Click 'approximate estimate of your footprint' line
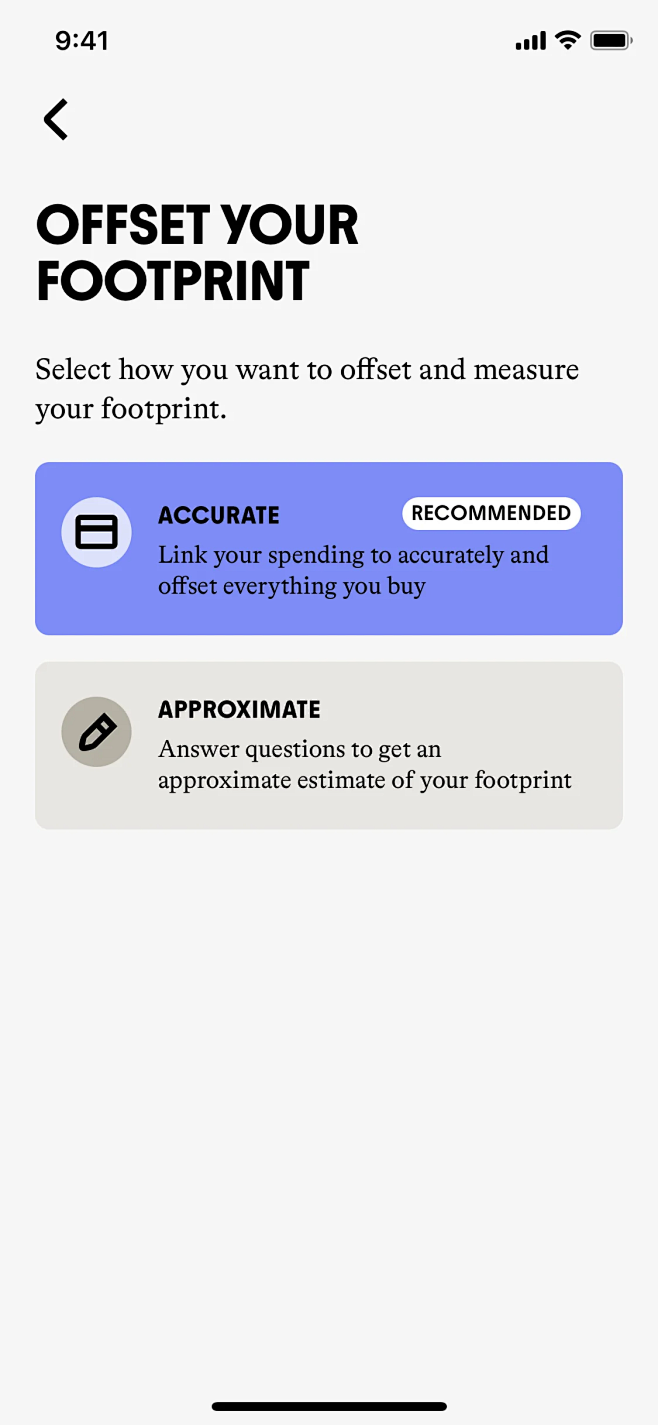658x1425 pixels. 365,780
